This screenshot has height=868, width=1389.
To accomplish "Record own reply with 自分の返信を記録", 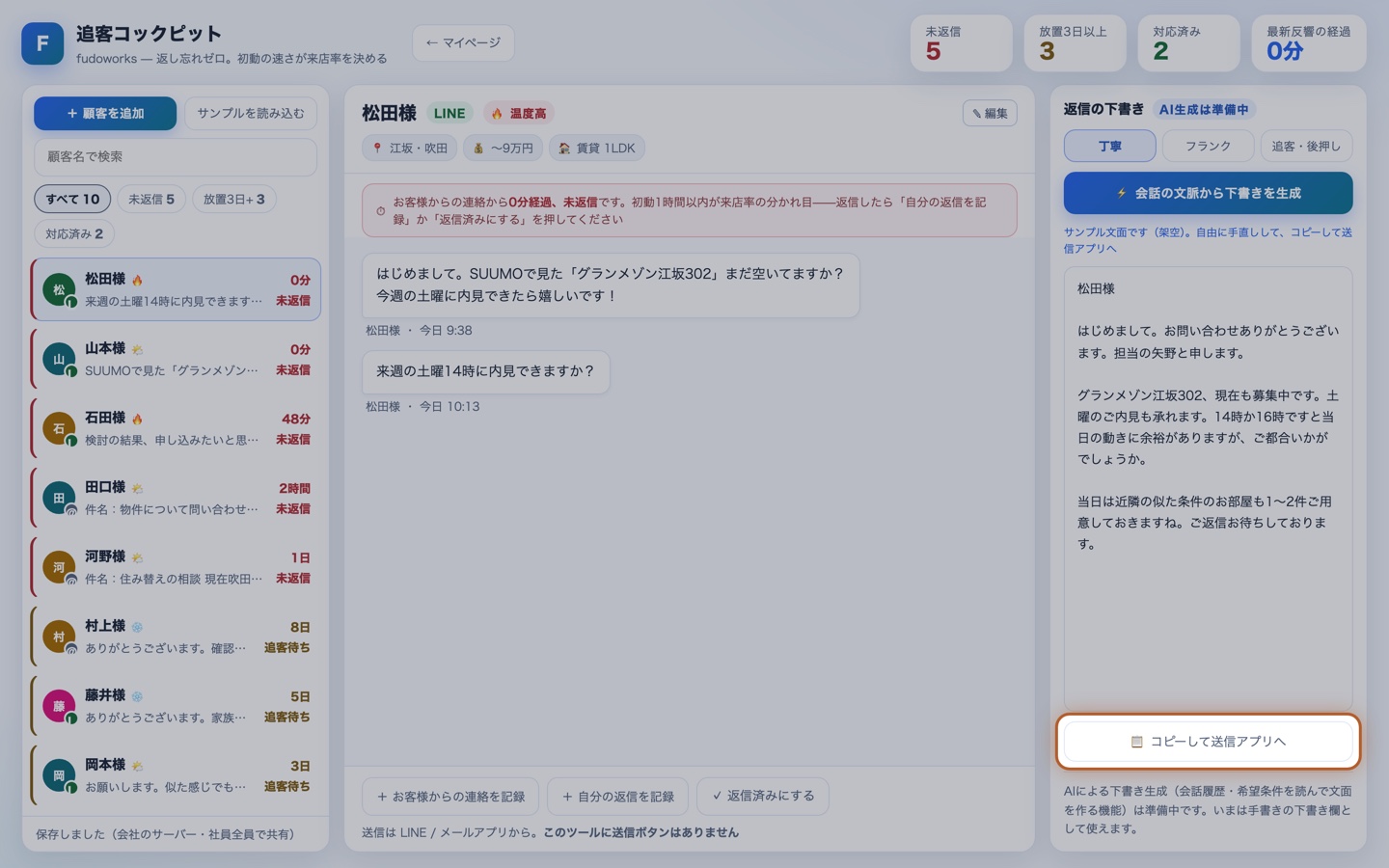I will (x=618, y=797).
